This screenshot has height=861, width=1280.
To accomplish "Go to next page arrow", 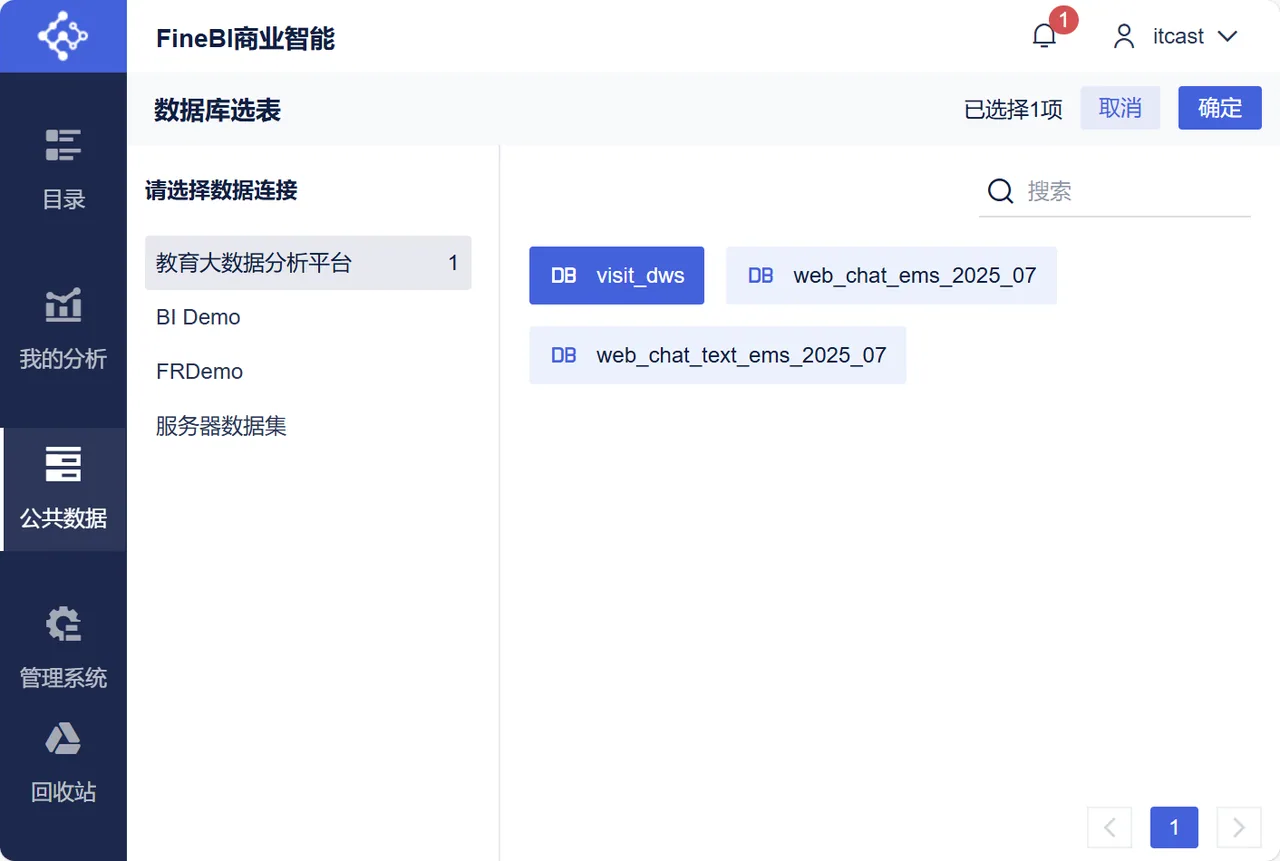I will [1239, 827].
